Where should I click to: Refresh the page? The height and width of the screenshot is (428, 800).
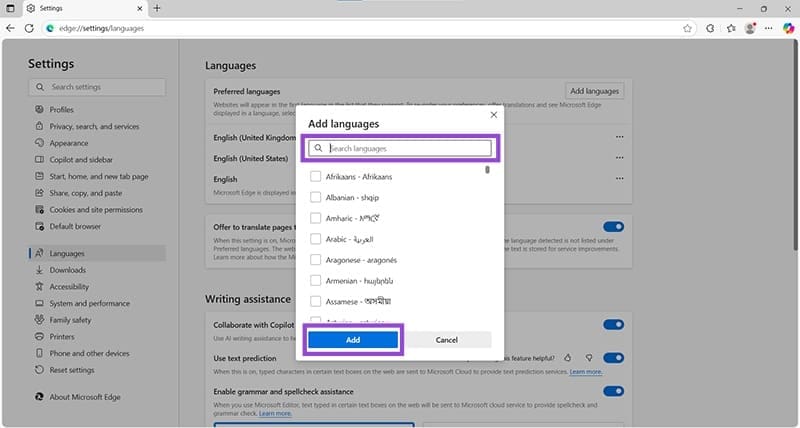pos(29,28)
